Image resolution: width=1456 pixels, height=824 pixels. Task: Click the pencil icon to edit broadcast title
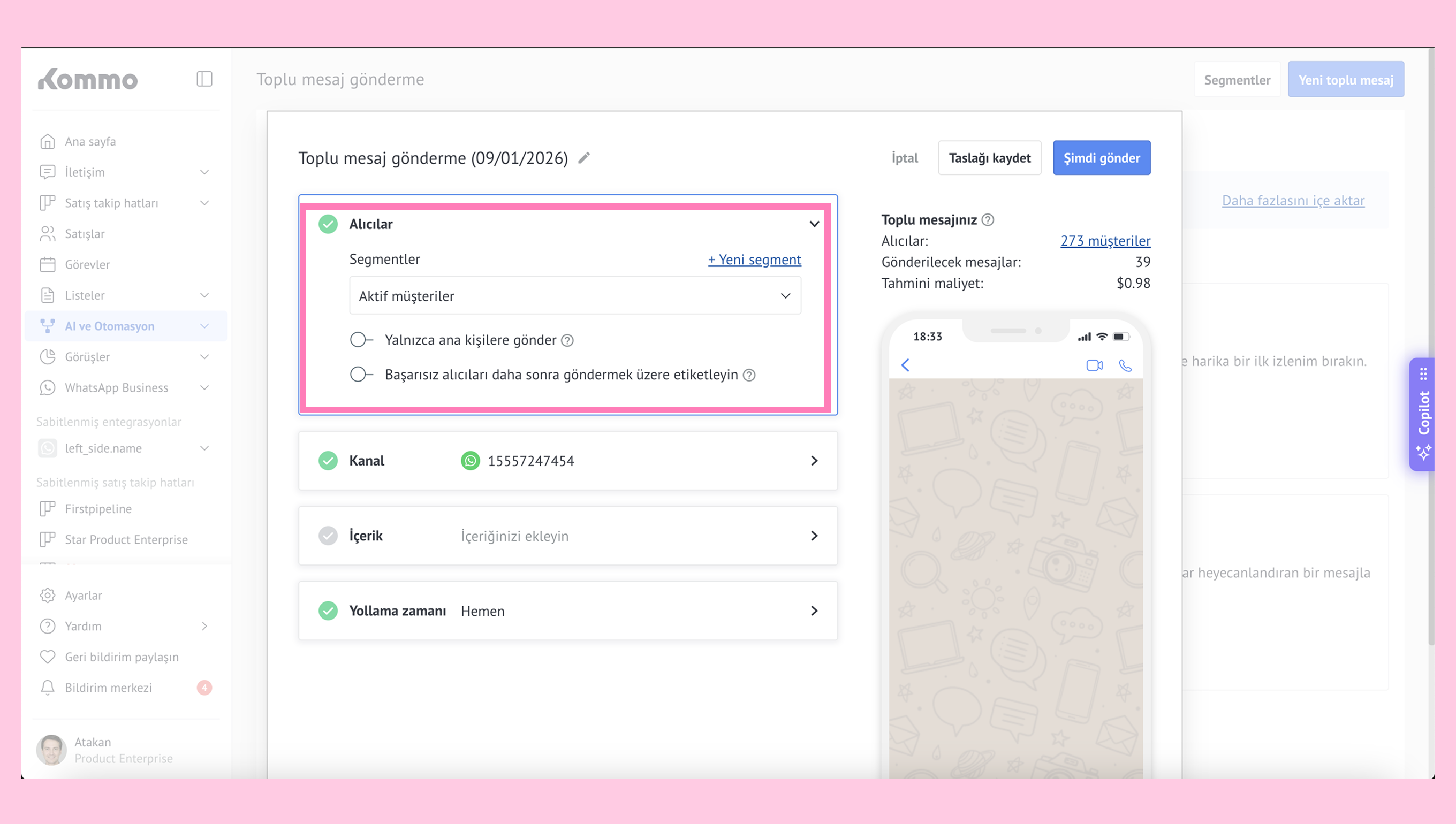(x=583, y=158)
